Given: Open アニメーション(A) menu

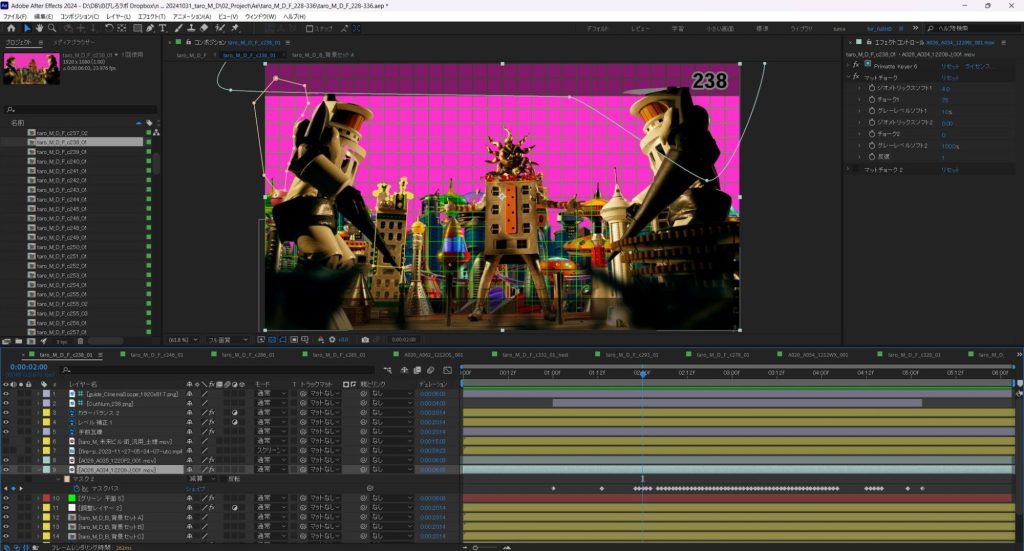Looking at the screenshot, I should [192, 16].
